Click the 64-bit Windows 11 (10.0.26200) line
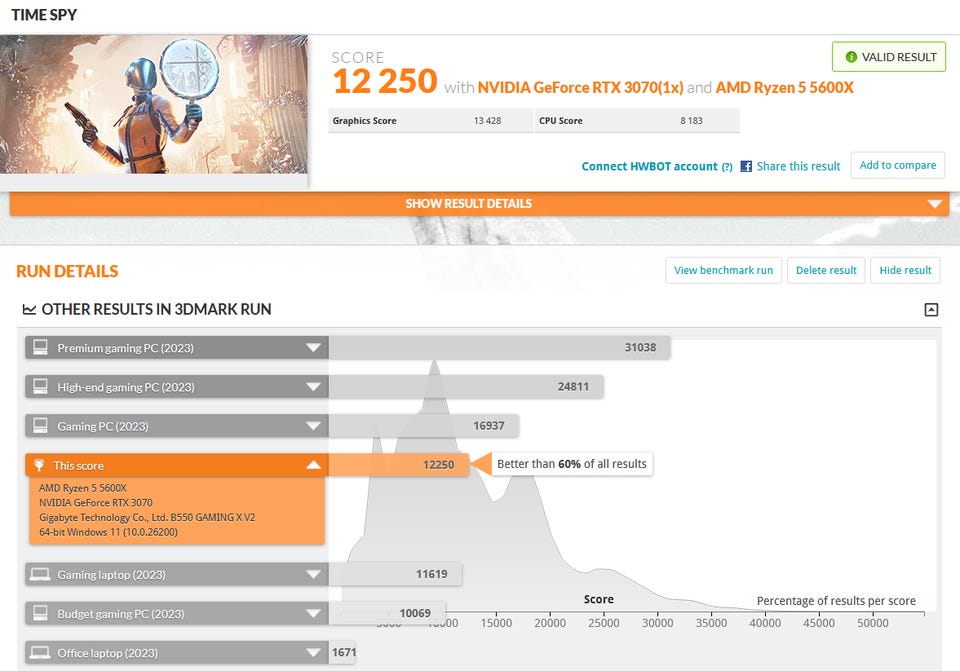The width and height of the screenshot is (960, 671). [108, 532]
